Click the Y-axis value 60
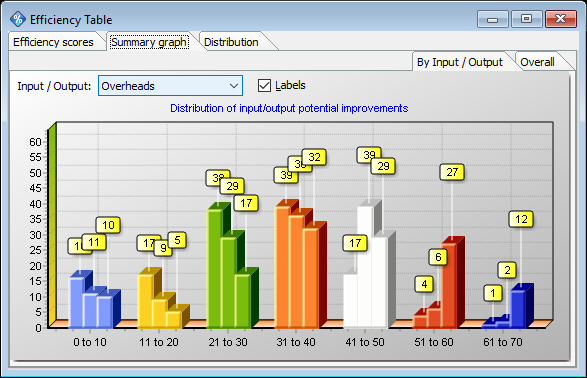 click(x=36, y=142)
